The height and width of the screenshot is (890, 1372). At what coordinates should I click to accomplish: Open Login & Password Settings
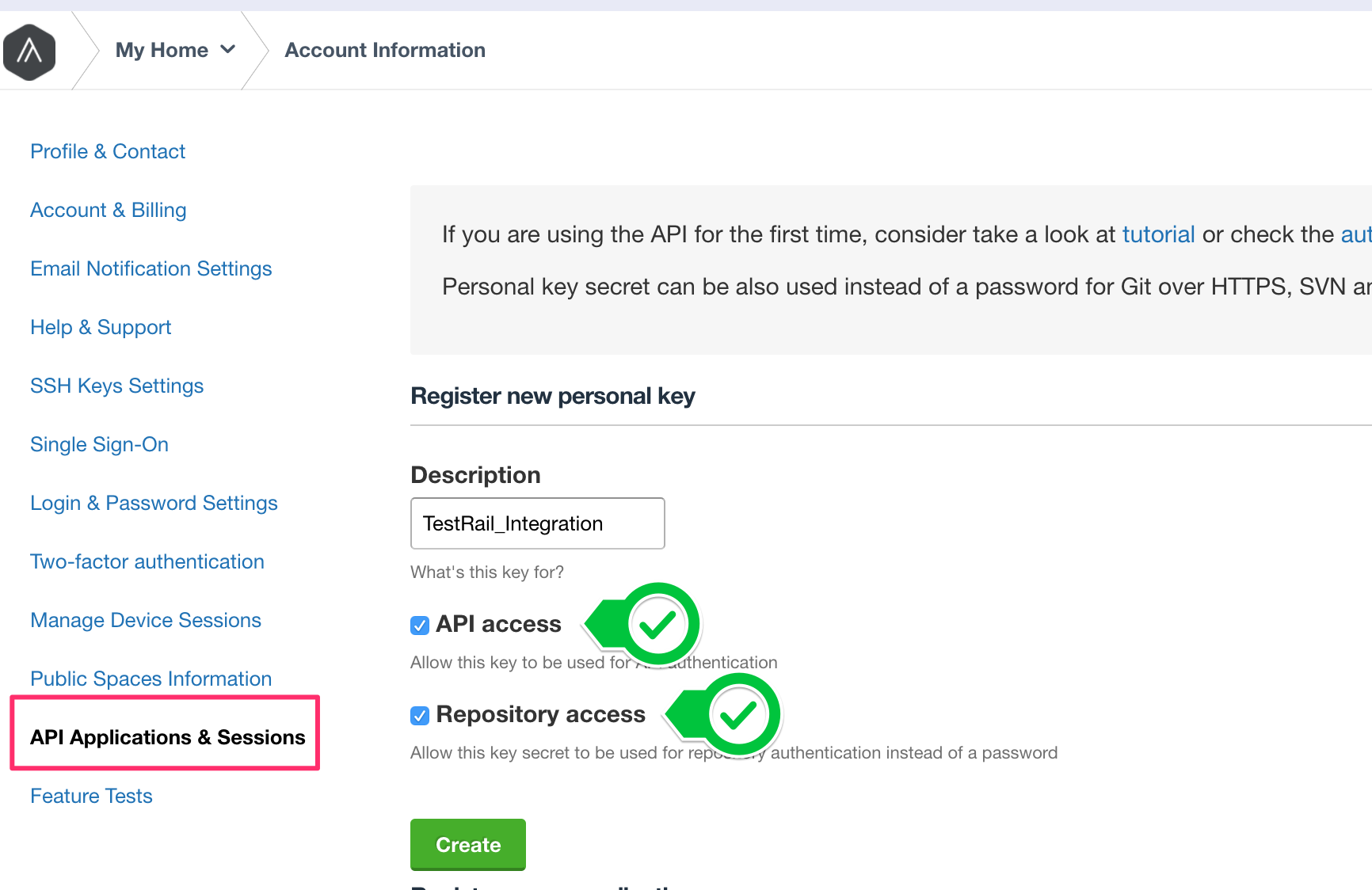(x=154, y=503)
